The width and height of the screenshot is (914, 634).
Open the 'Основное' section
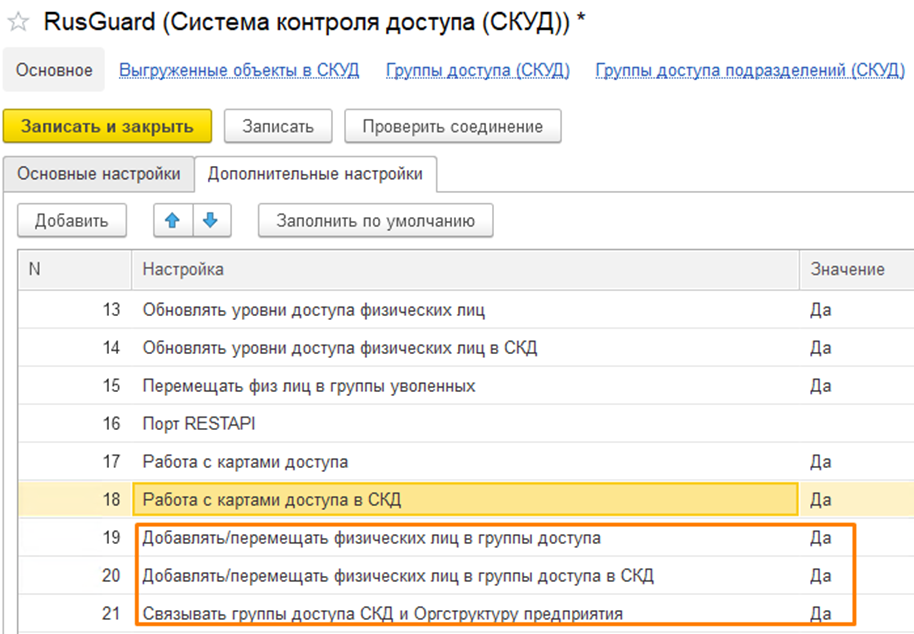click(x=55, y=71)
